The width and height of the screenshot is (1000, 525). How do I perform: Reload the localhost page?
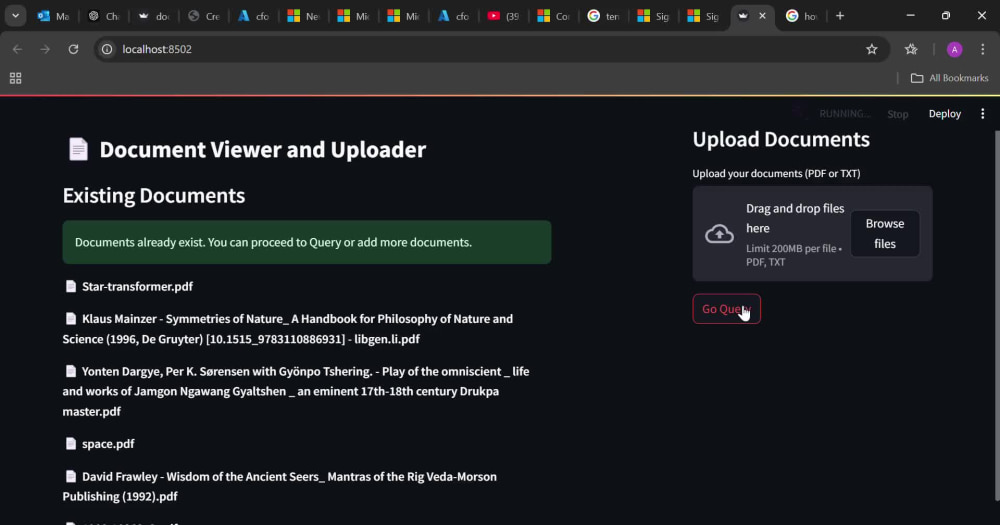click(73, 49)
